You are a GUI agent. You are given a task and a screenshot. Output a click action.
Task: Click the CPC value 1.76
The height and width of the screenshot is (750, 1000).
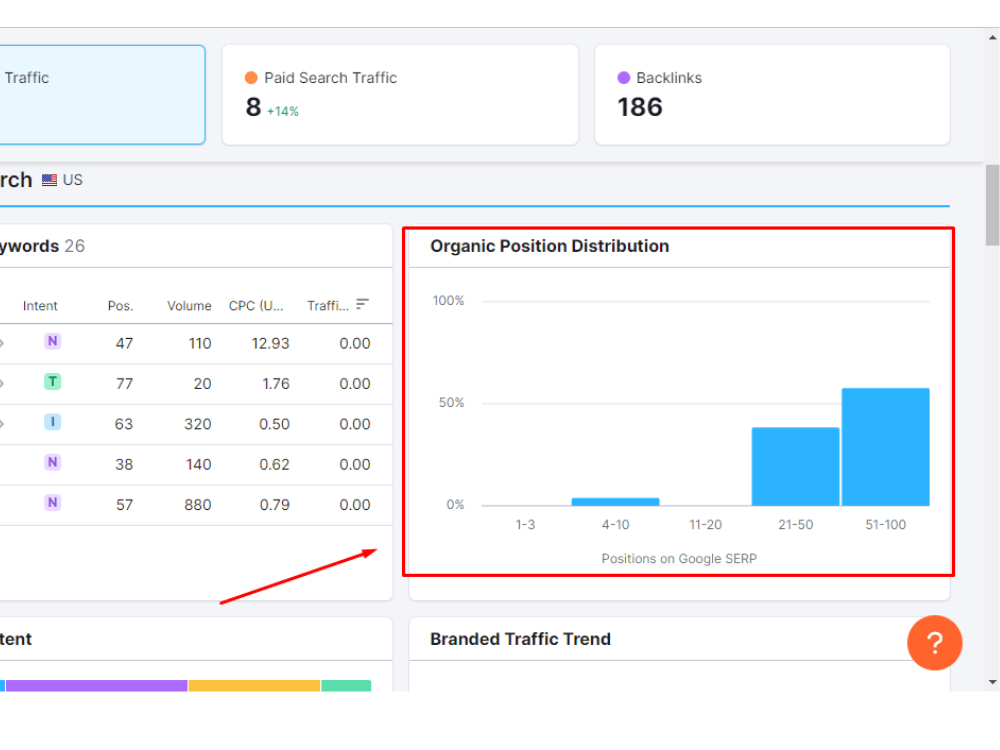click(276, 383)
